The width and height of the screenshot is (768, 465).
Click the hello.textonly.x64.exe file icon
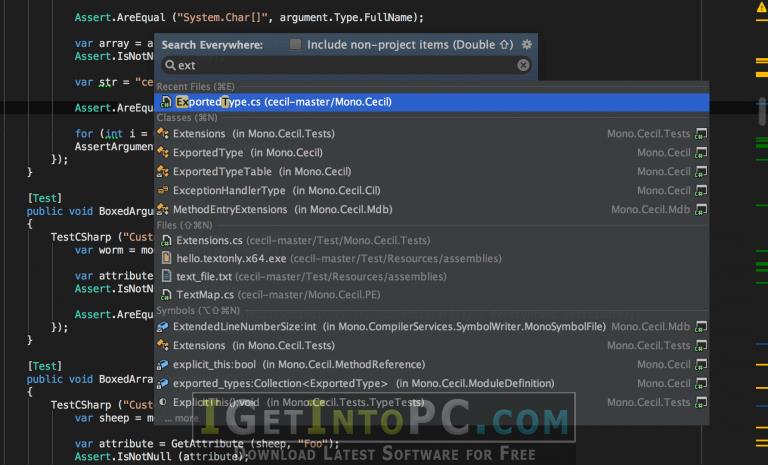(x=167, y=258)
